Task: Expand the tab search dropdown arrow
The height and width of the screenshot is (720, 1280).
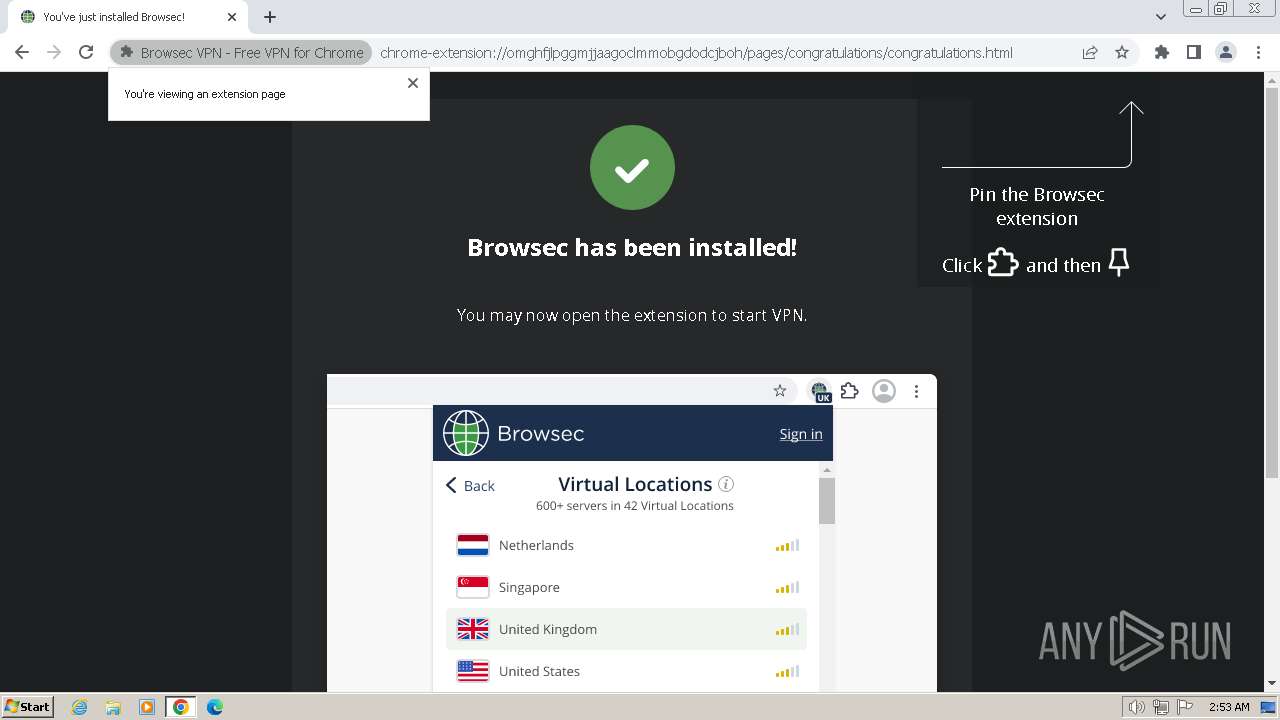Action: tap(1160, 16)
